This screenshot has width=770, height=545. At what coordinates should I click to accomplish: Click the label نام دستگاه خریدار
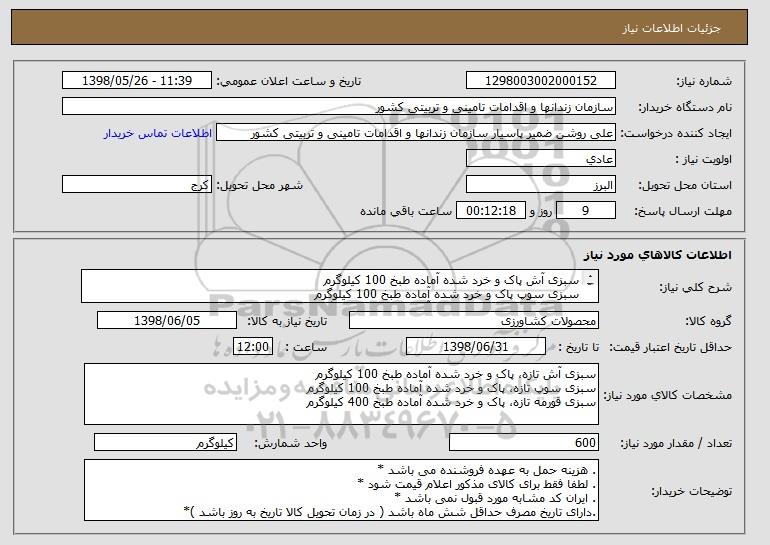[x=685, y=107]
